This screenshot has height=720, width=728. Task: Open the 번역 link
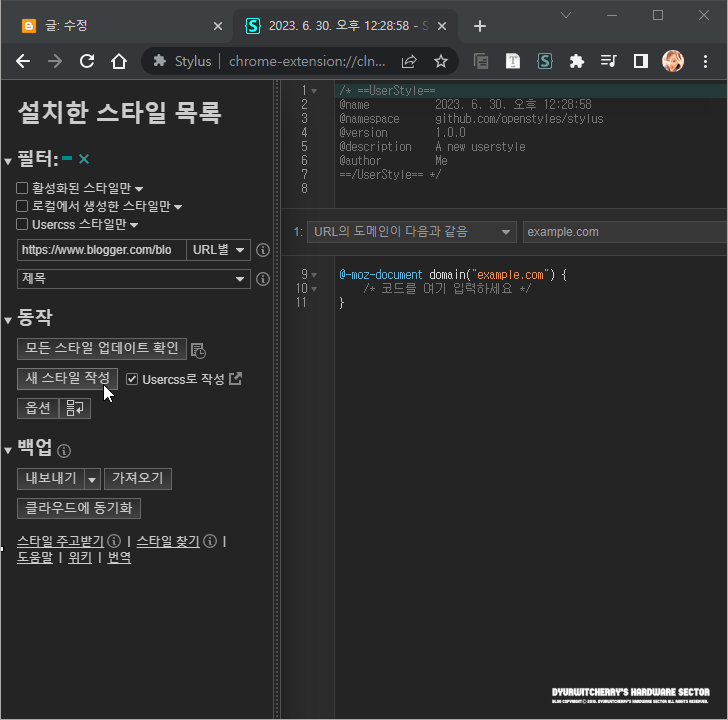119,558
